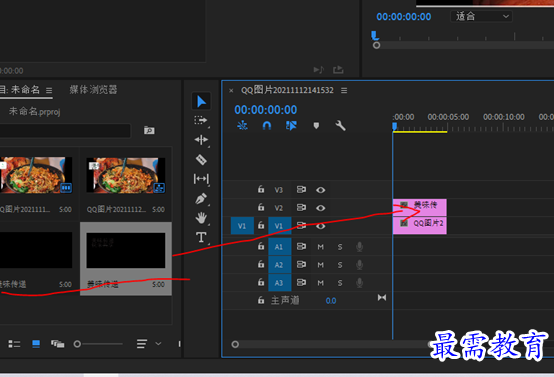Select the Ripple Edit tool
Viewport: 554px width, 377px height.
click(x=201, y=140)
